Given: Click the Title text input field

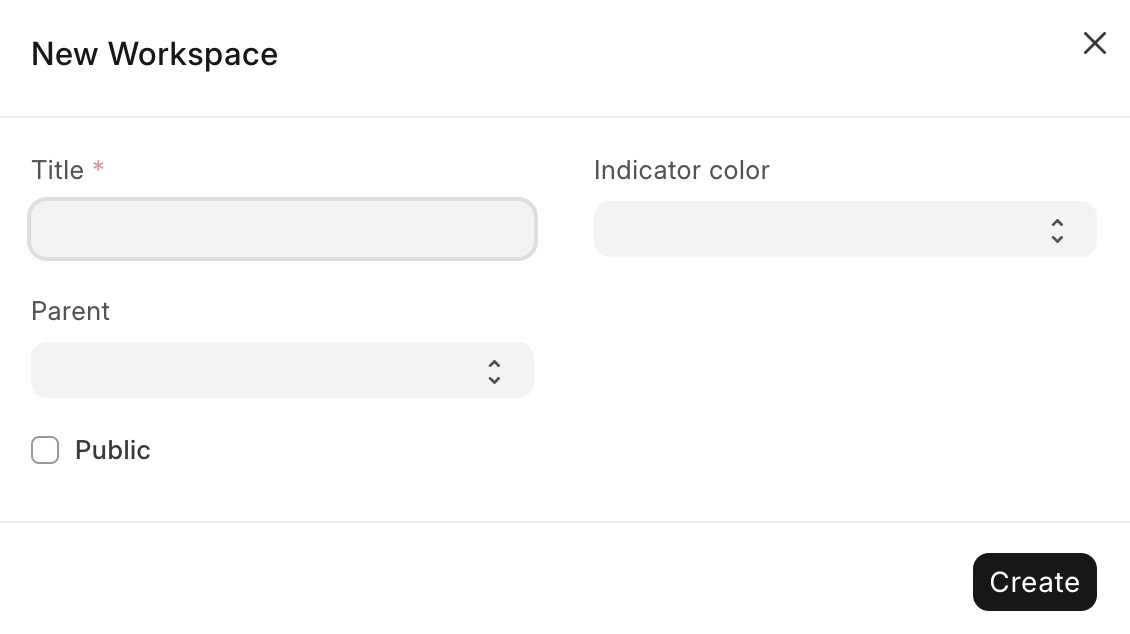Looking at the screenshot, I should pyautogui.click(x=282, y=229).
